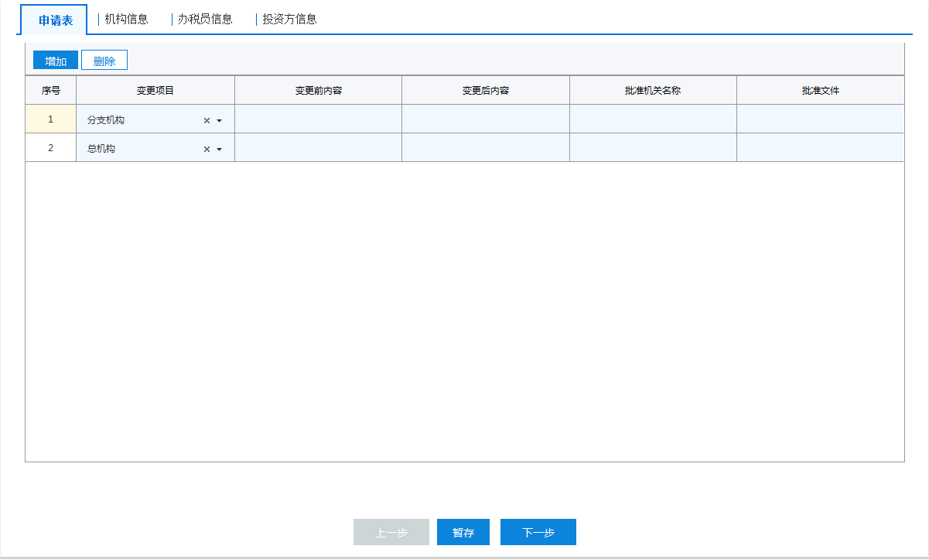The height and width of the screenshot is (560, 929).
Task: Open the 机构信息 tab
Action: tap(126, 19)
